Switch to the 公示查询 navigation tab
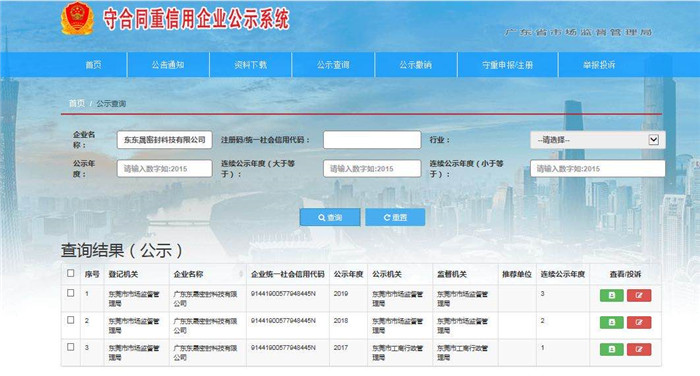The width and height of the screenshot is (700, 376). click(x=333, y=65)
